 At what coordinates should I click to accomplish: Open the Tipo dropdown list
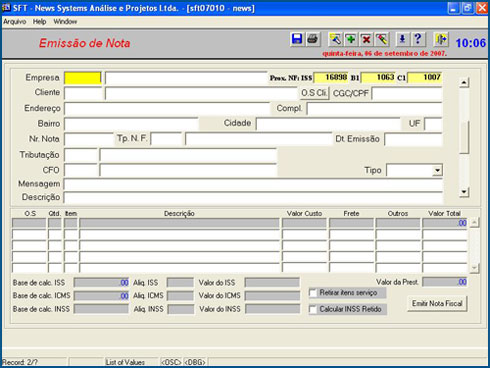437,171
